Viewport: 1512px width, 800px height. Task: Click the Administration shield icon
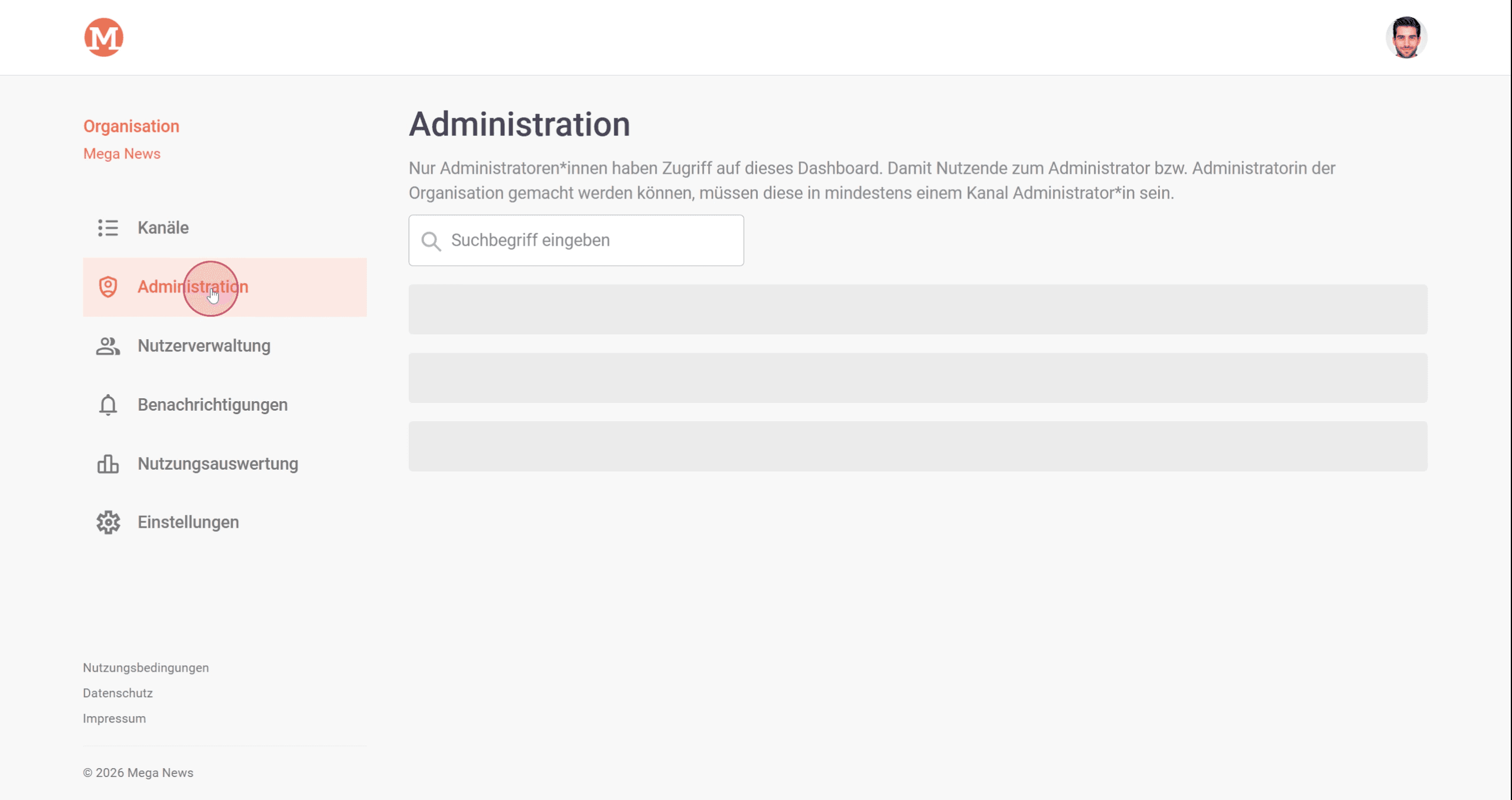click(x=108, y=287)
